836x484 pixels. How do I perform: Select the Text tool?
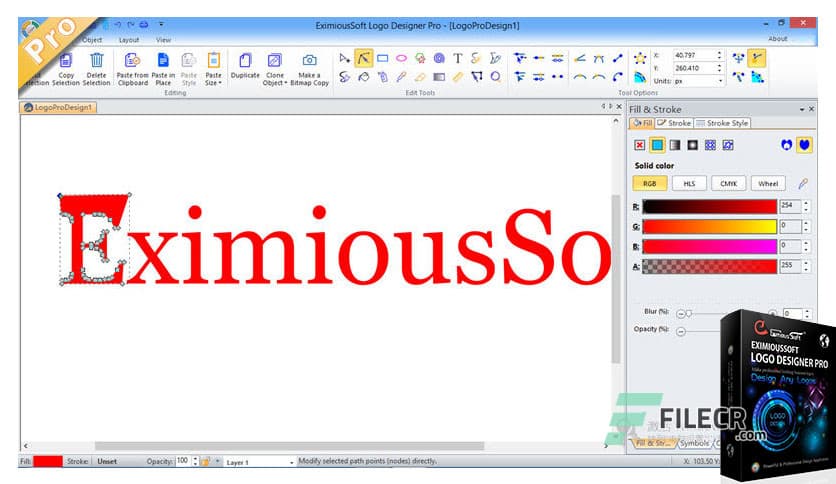tap(457, 58)
